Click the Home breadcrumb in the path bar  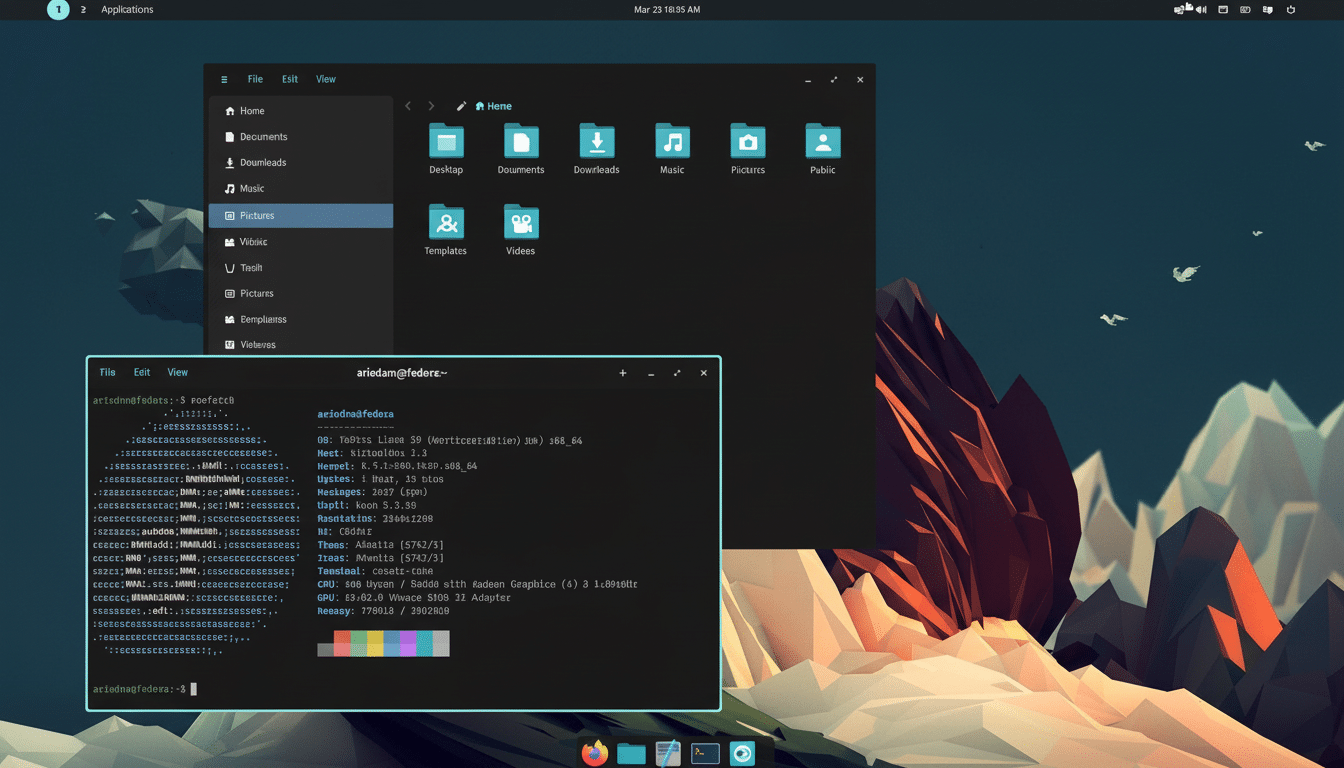(x=495, y=105)
